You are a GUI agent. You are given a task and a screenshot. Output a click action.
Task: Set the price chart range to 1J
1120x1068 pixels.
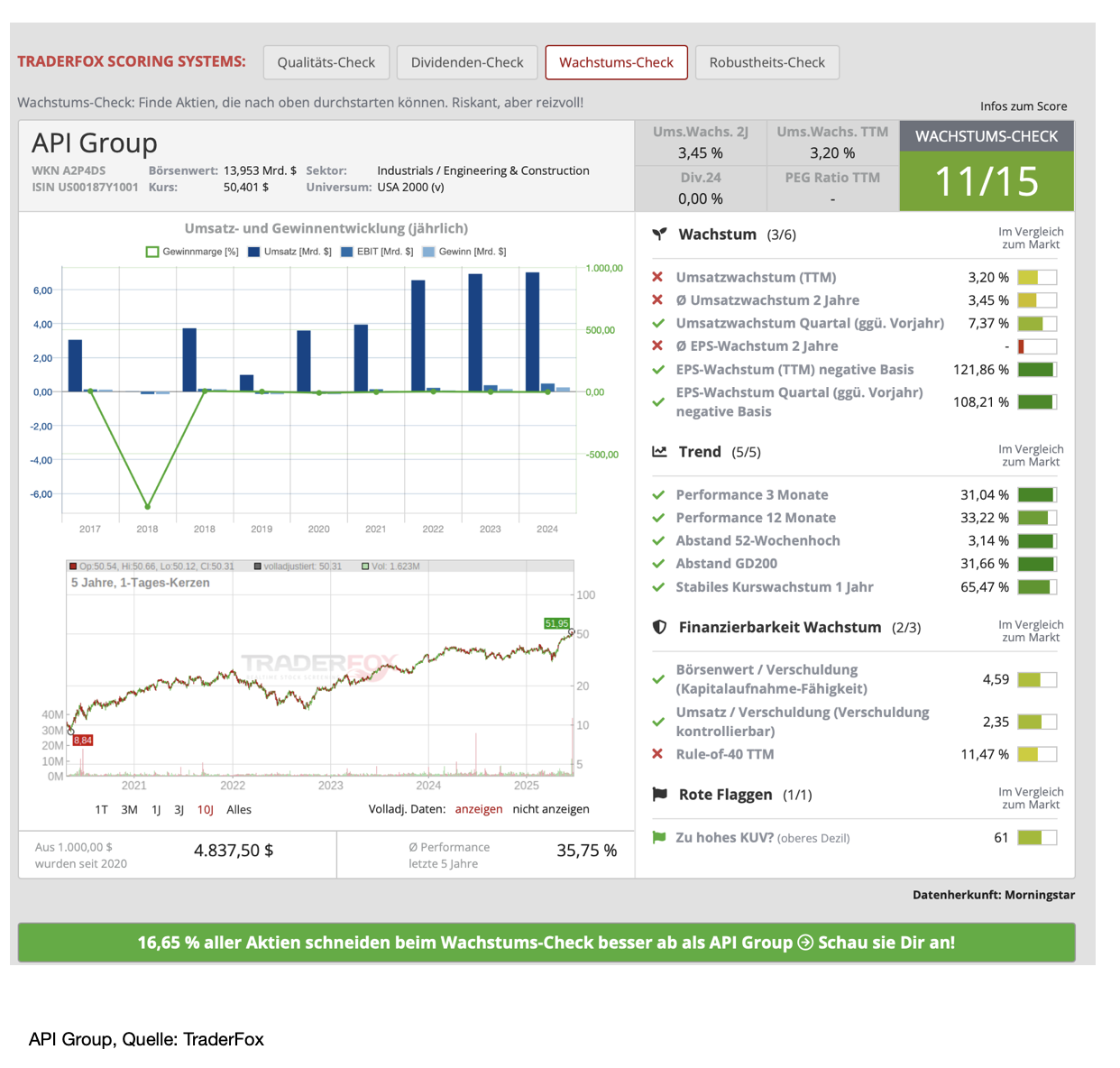click(156, 810)
